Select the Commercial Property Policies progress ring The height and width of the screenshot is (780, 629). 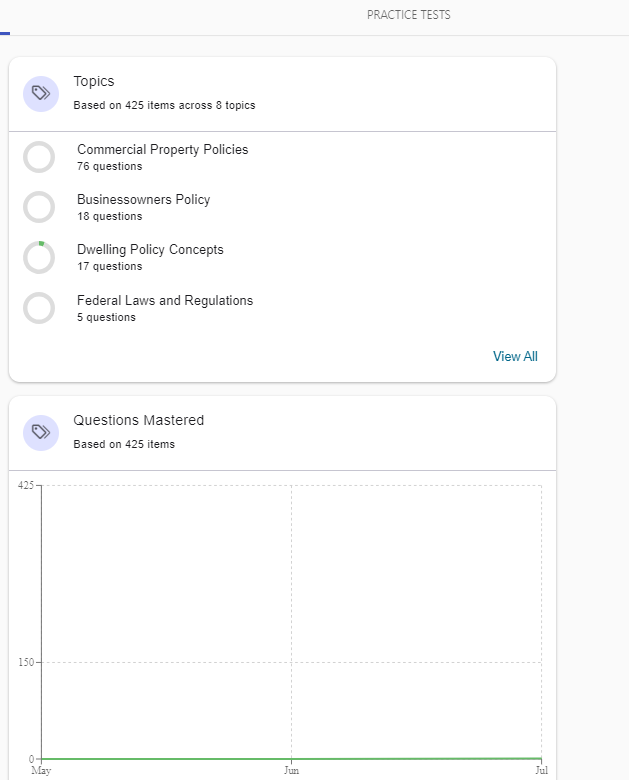tap(39, 157)
